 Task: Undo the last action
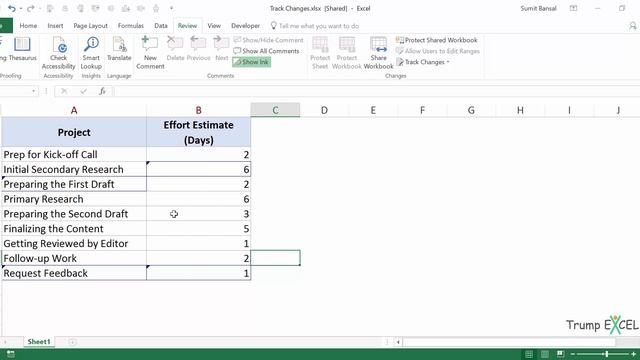(x=12, y=8)
